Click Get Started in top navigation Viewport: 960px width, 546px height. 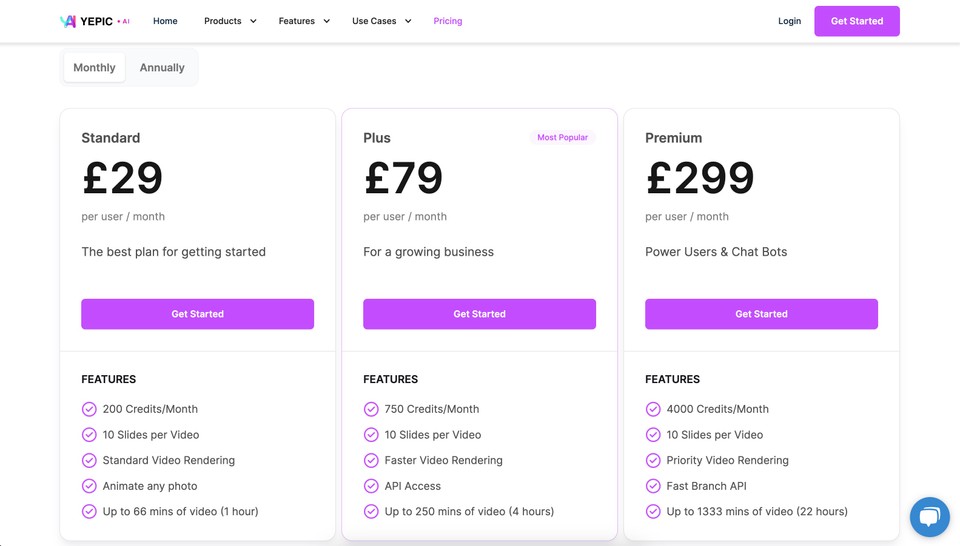[x=857, y=21]
